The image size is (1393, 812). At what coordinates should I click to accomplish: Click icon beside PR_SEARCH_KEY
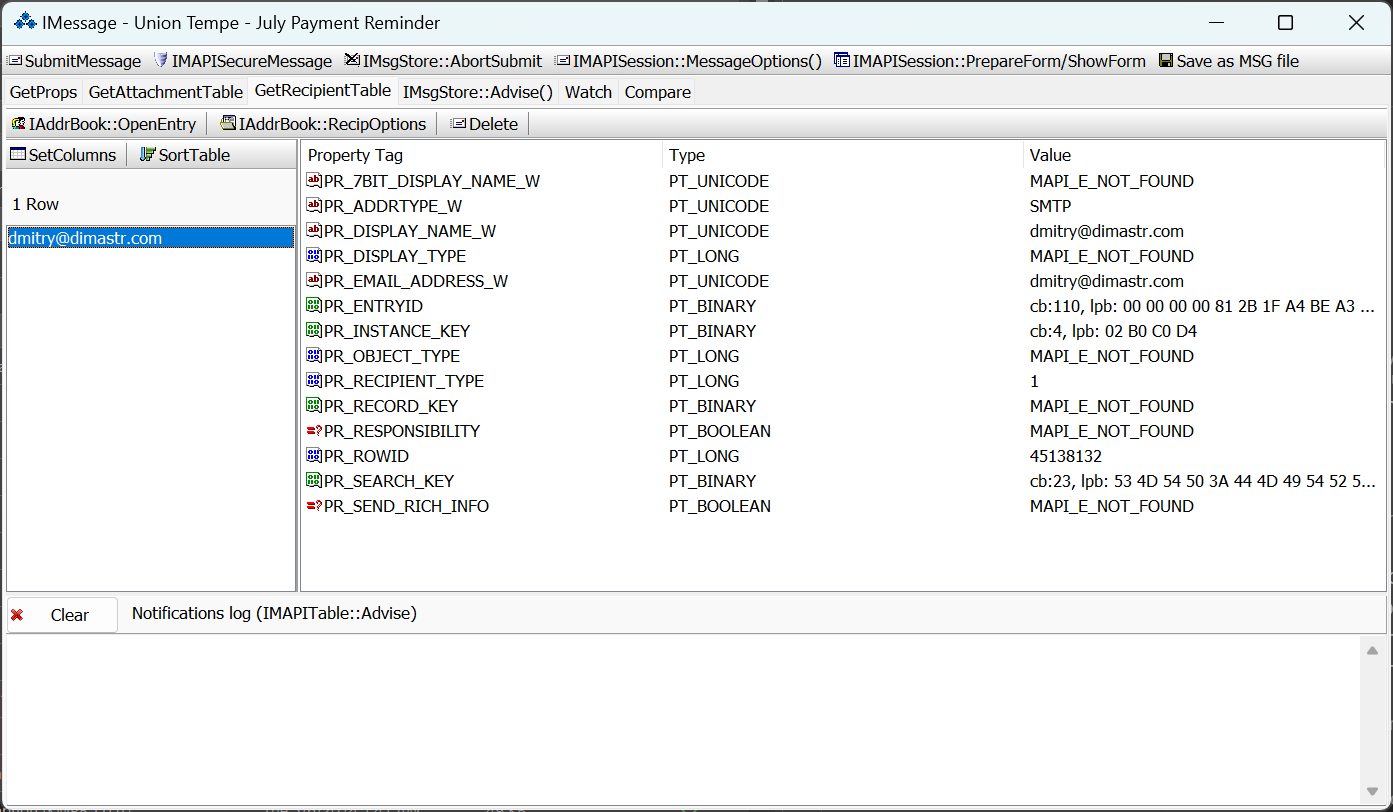coord(314,481)
